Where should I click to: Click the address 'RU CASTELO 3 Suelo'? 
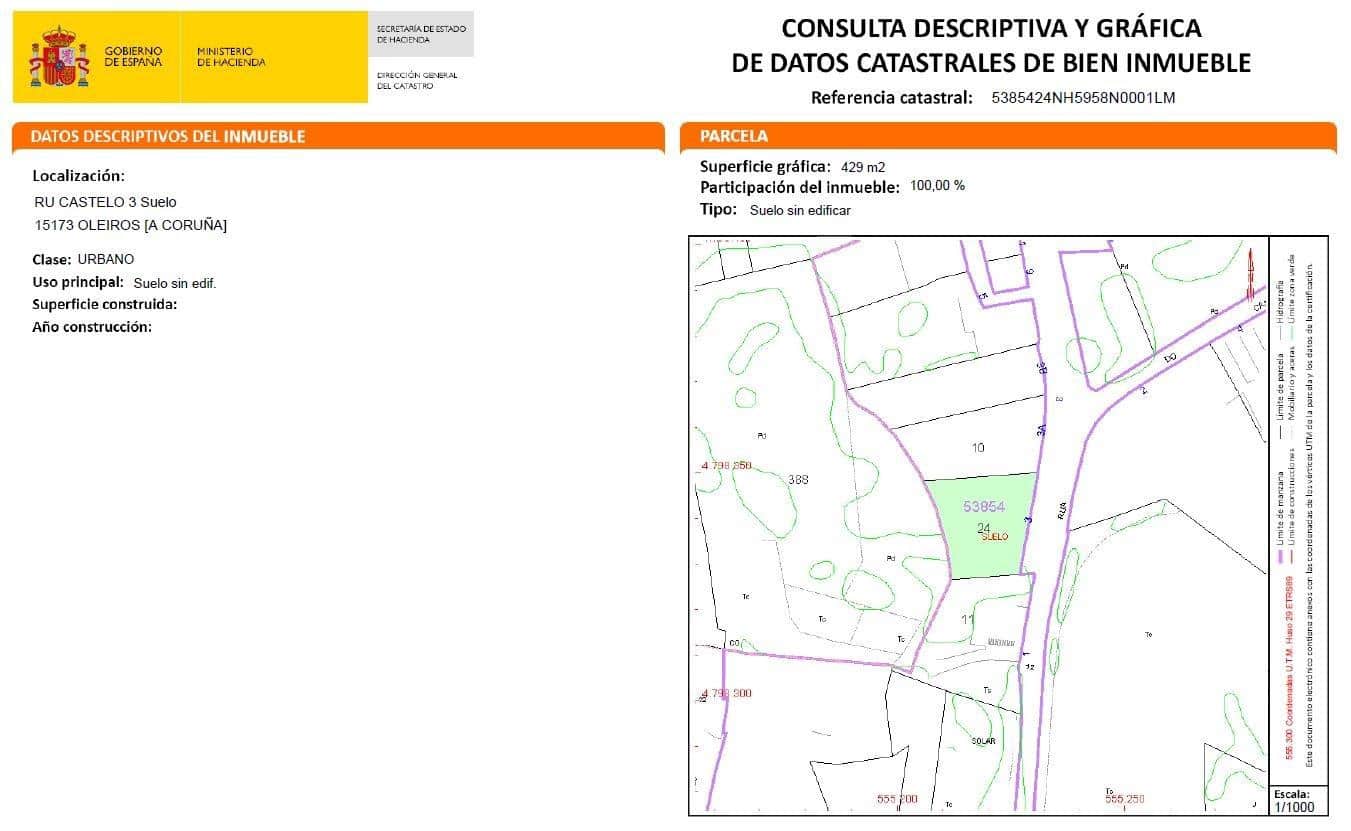tap(105, 201)
